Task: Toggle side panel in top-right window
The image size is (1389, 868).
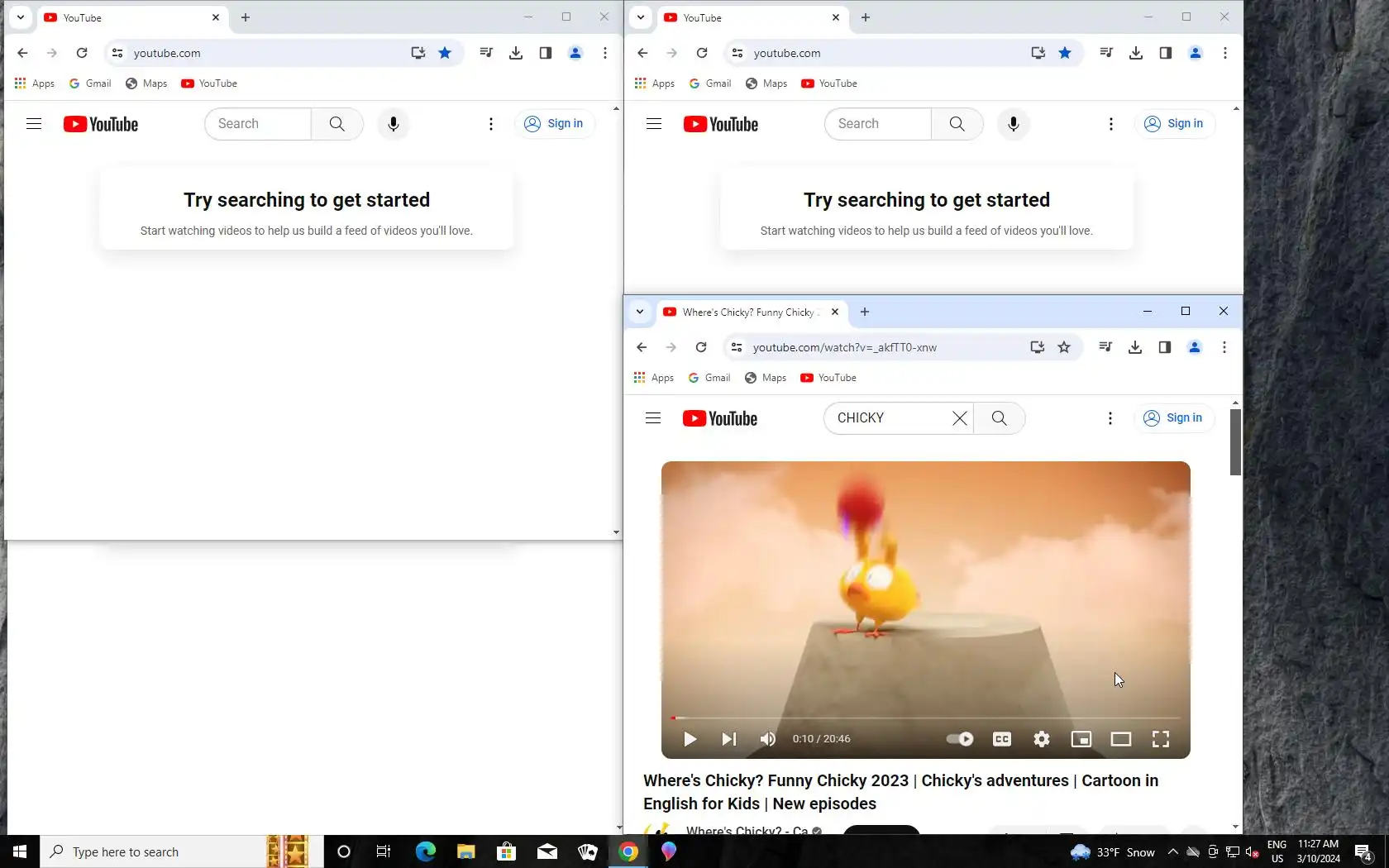Action: [1166, 53]
